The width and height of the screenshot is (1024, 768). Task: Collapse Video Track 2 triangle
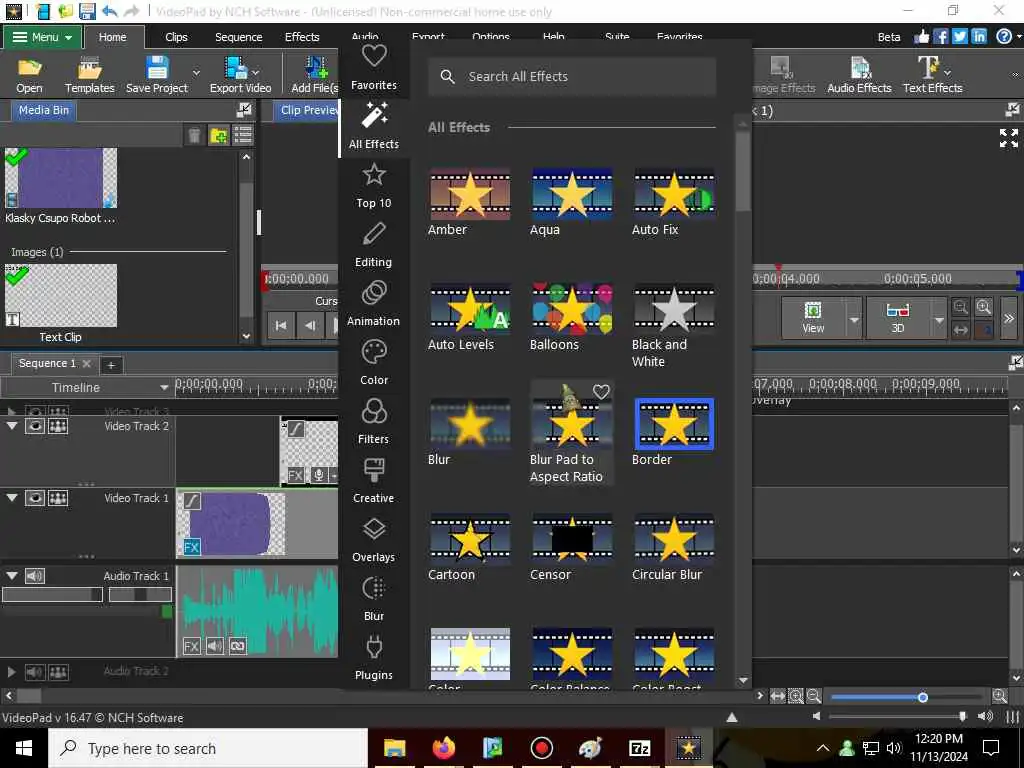pyautogui.click(x=12, y=426)
